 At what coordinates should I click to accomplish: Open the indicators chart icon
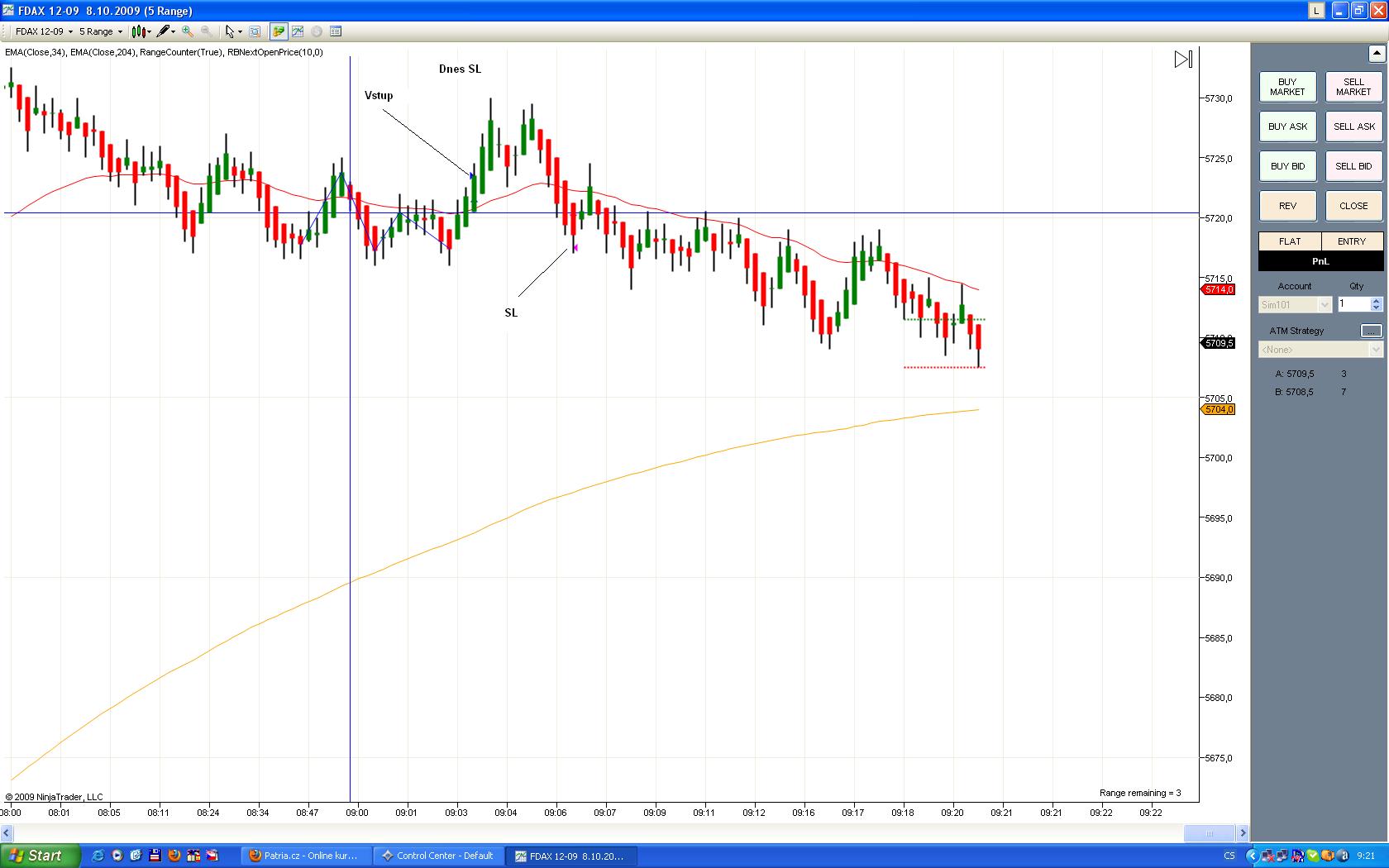298,31
